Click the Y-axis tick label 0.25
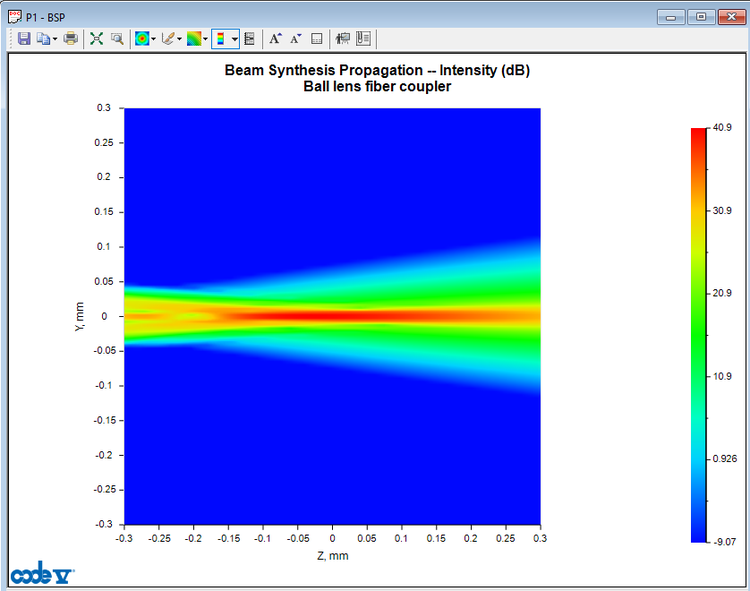 tap(104, 142)
